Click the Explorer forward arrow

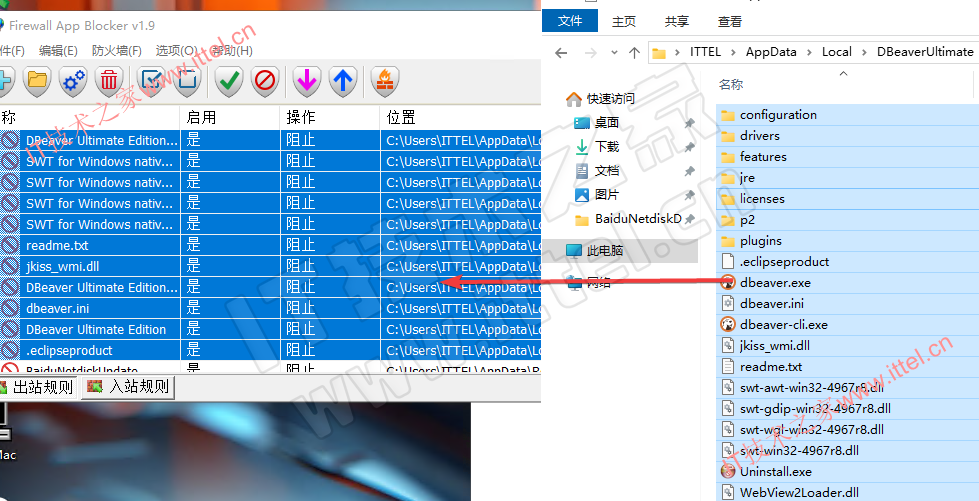(591, 52)
